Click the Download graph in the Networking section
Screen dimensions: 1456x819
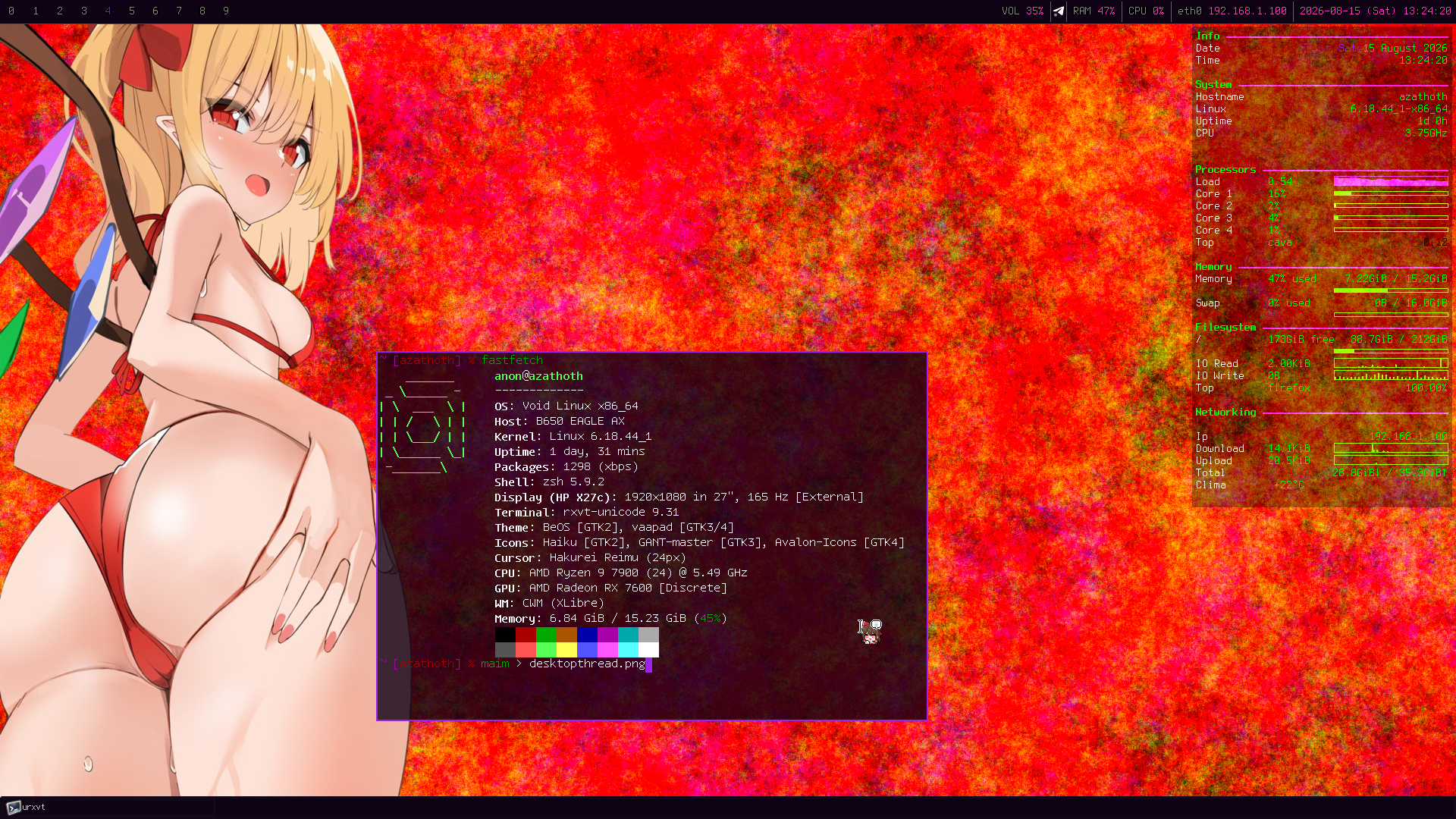point(1391,448)
